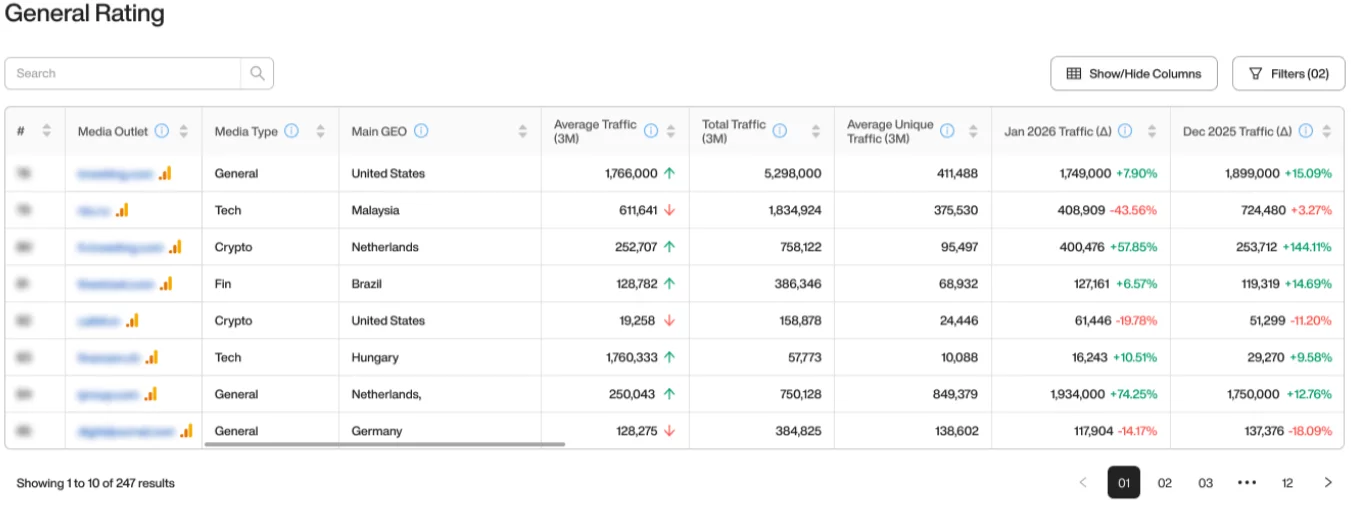The width and height of the screenshot is (1351, 508).
Task: Sort by Main GEO column arrows
Action: [522, 131]
